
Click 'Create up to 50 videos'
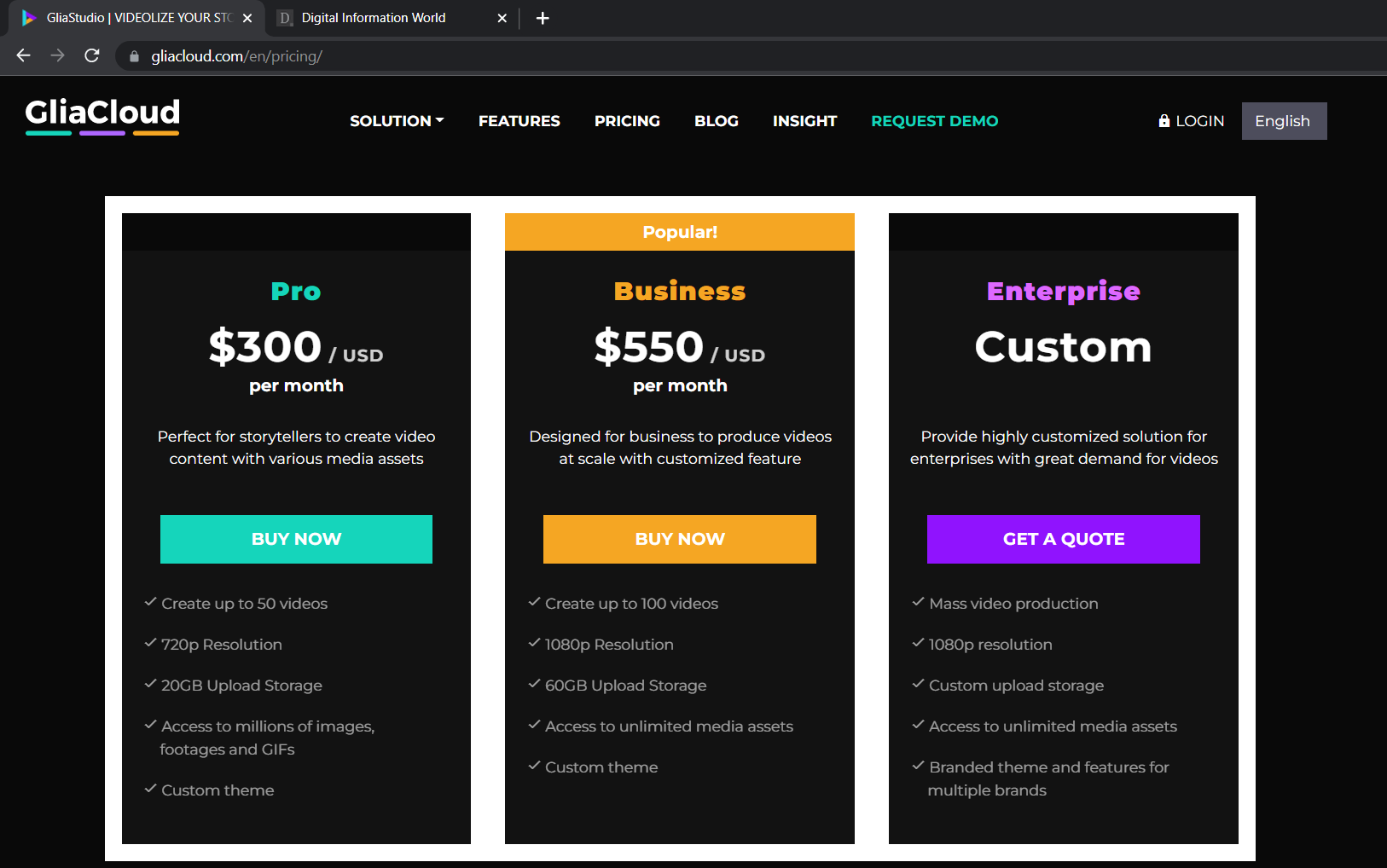pos(244,604)
